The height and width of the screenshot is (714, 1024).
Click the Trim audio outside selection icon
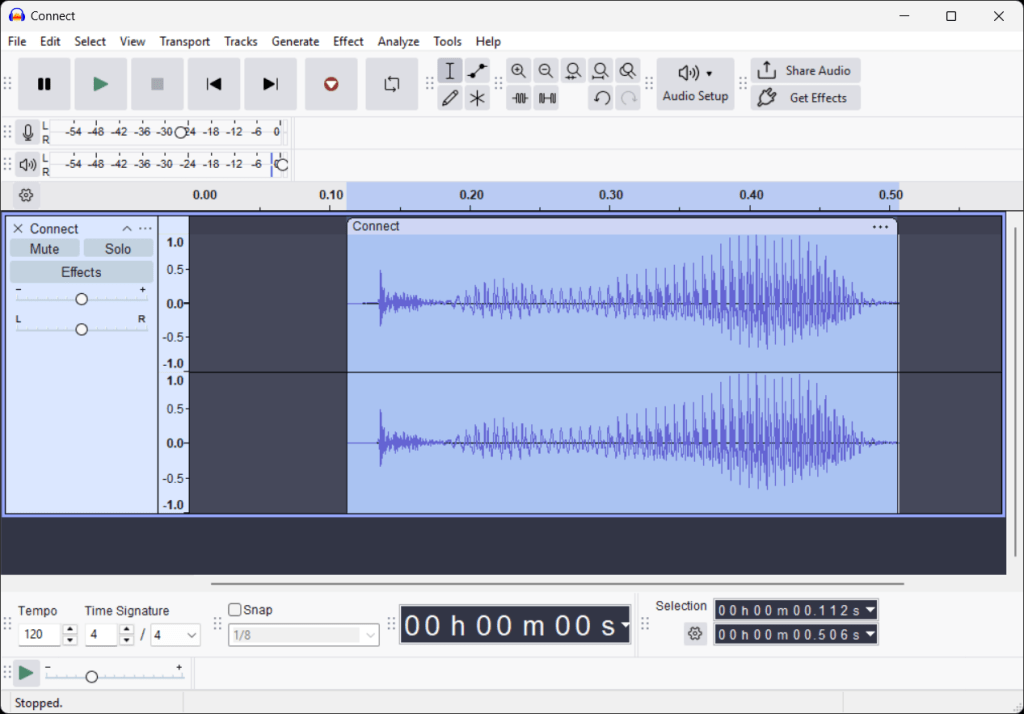point(519,98)
